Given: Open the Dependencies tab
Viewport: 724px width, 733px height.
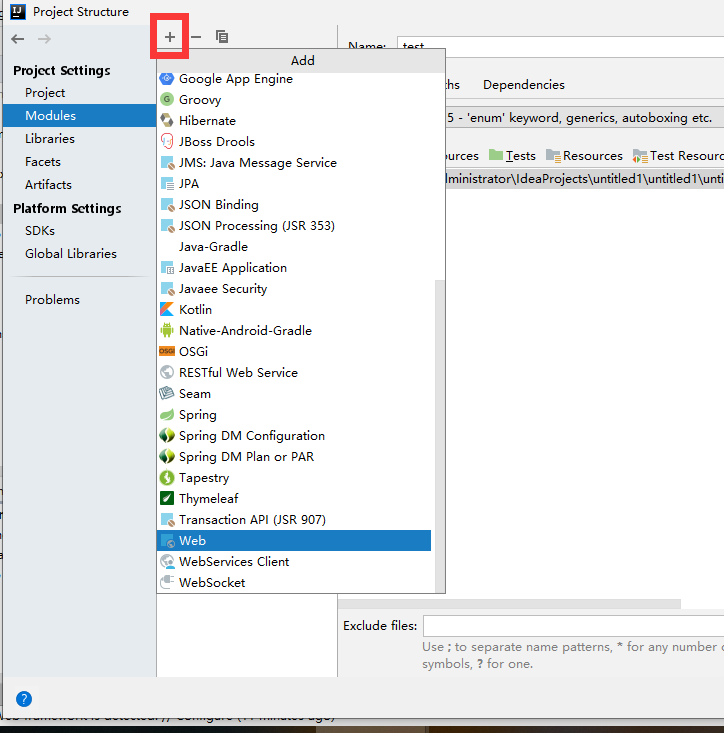Looking at the screenshot, I should (523, 85).
